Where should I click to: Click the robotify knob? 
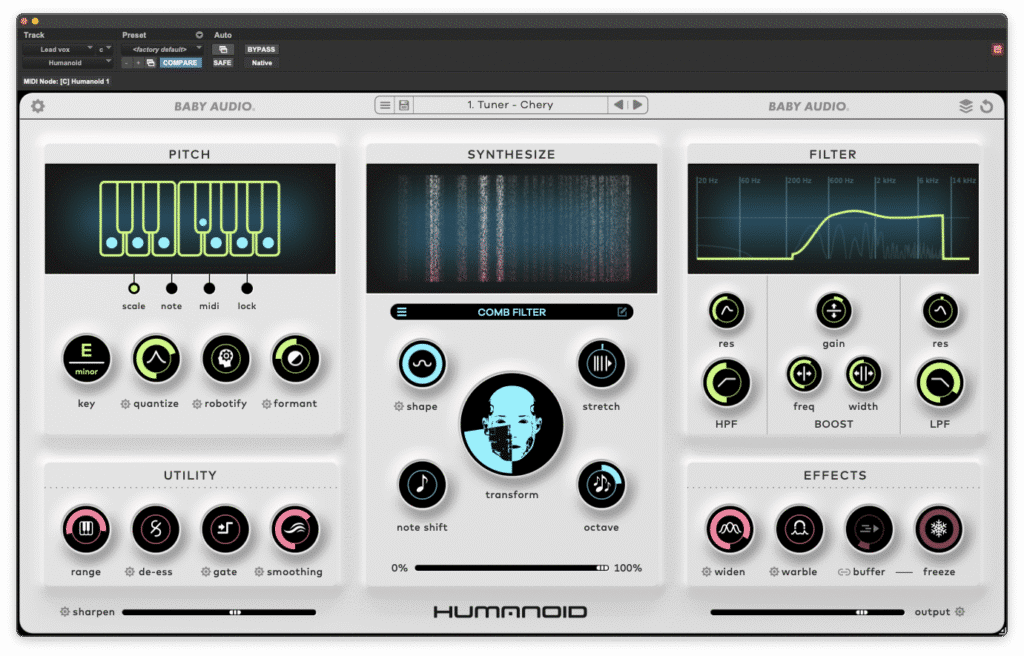[225, 359]
